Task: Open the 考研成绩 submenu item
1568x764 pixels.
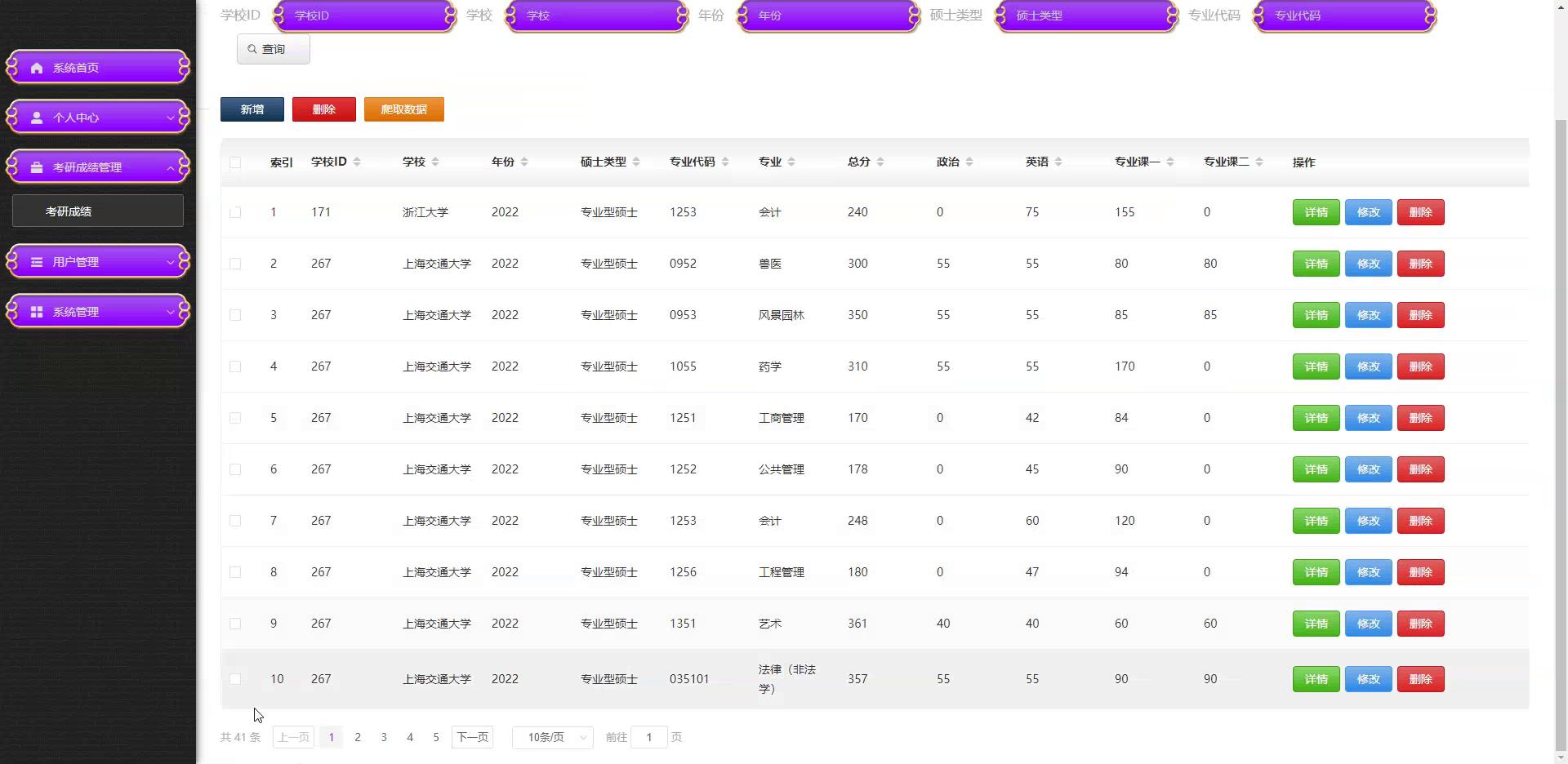Action: [x=98, y=211]
